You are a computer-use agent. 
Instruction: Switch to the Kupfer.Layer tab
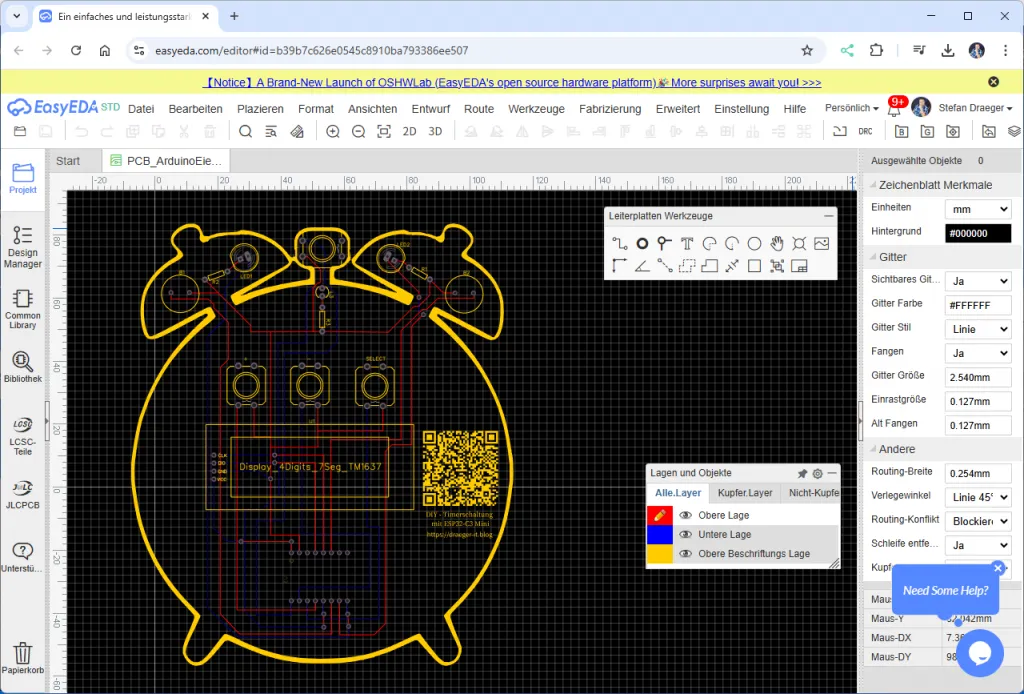pos(745,493)
